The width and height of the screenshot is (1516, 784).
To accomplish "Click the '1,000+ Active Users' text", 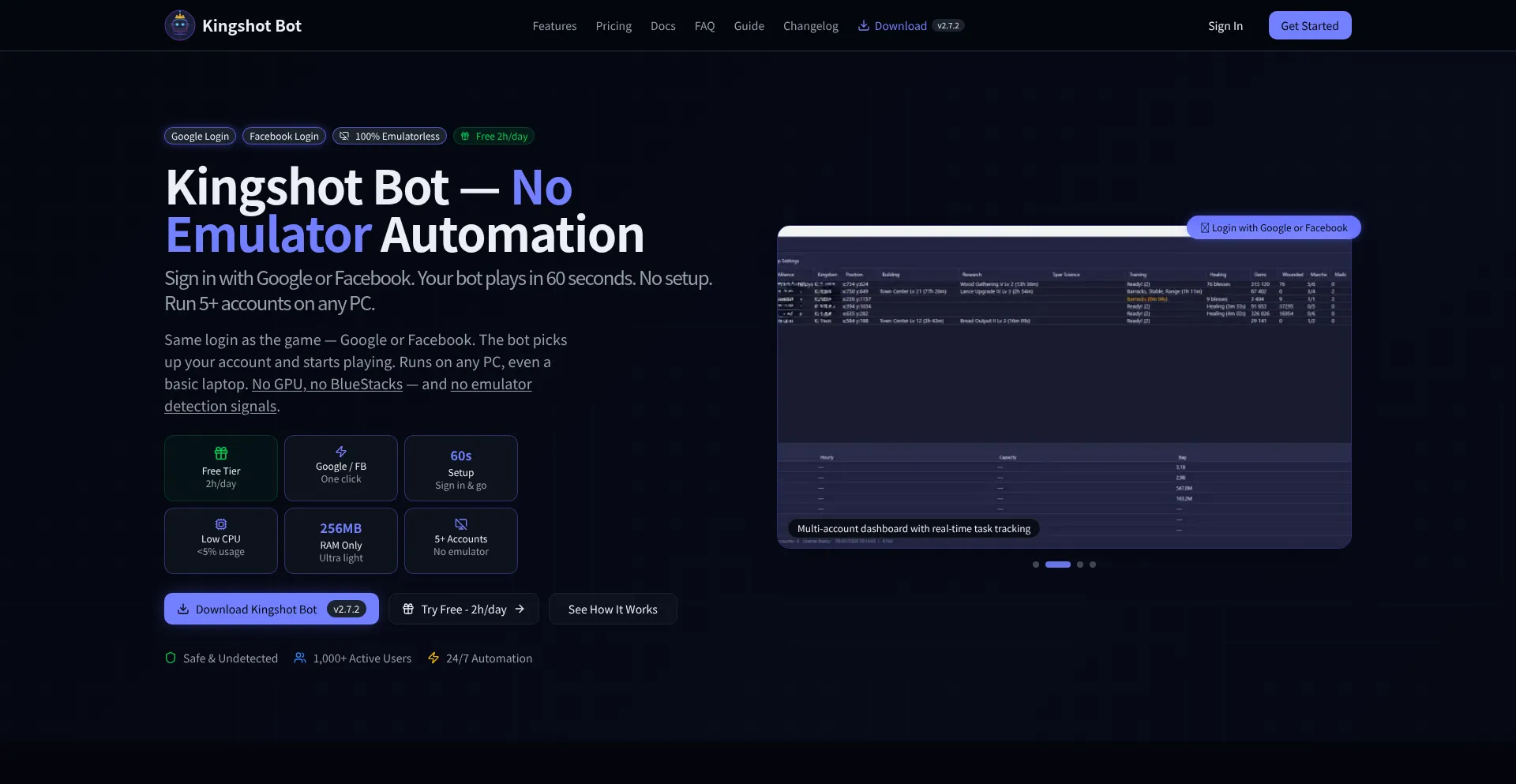I will click(362, 658).
